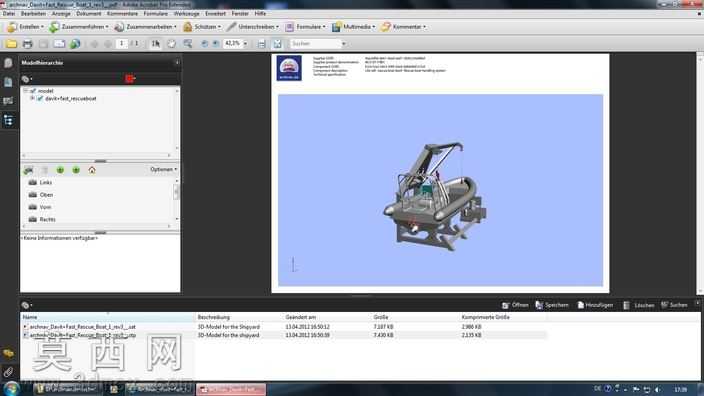
Task: Click the Öffnen button in attachments panel
Action: pos(515,305)
